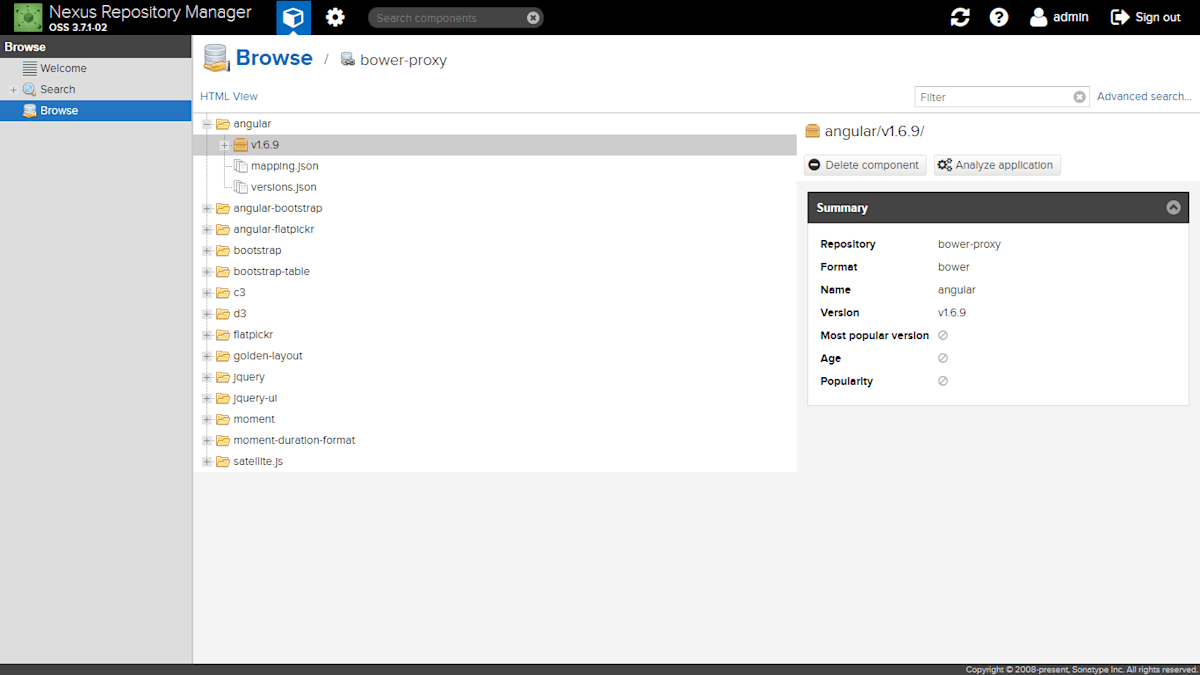Expand the angular-flatpickr folder
1200x675 pixels.
pos(207,229)
